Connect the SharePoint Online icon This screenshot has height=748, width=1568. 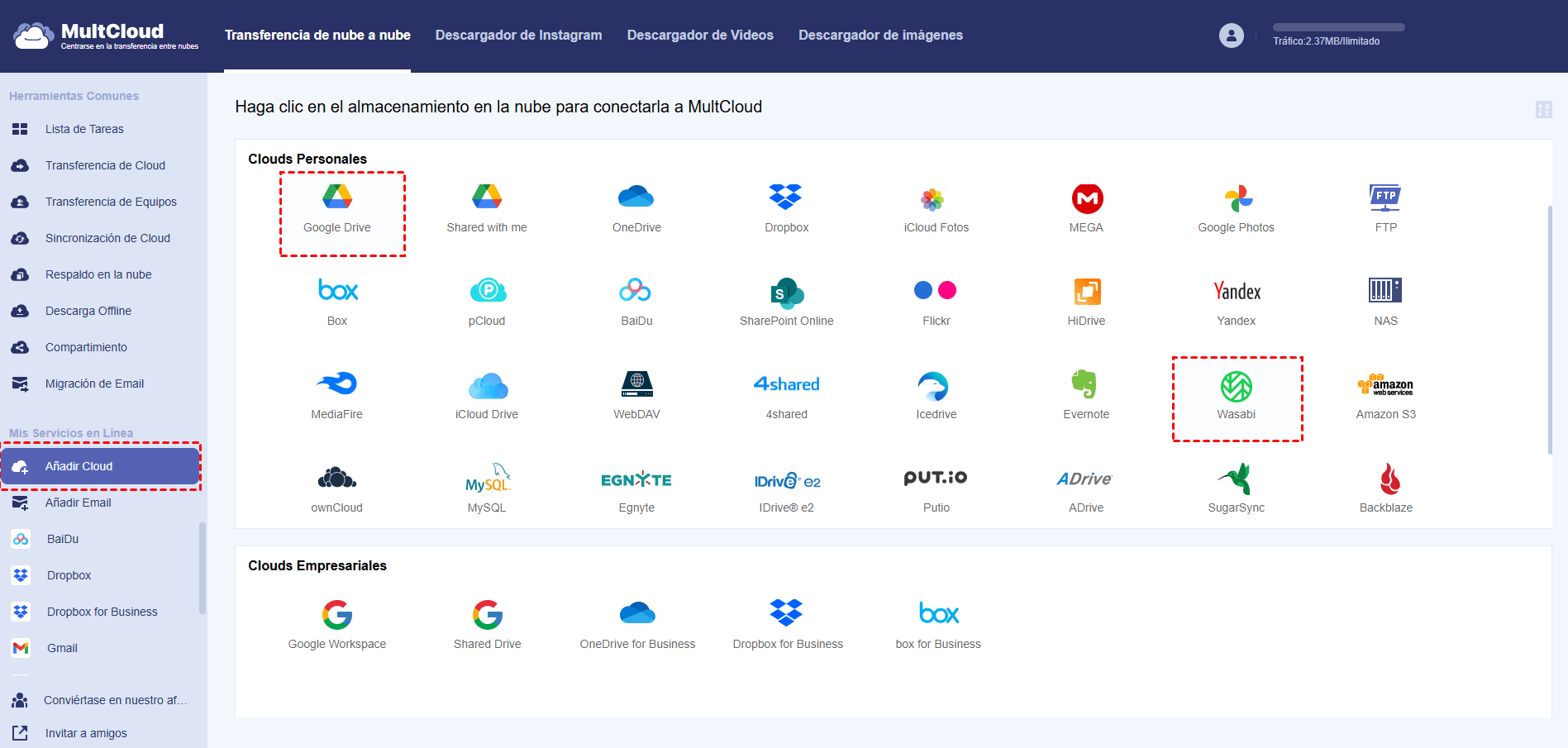(787, 292)
